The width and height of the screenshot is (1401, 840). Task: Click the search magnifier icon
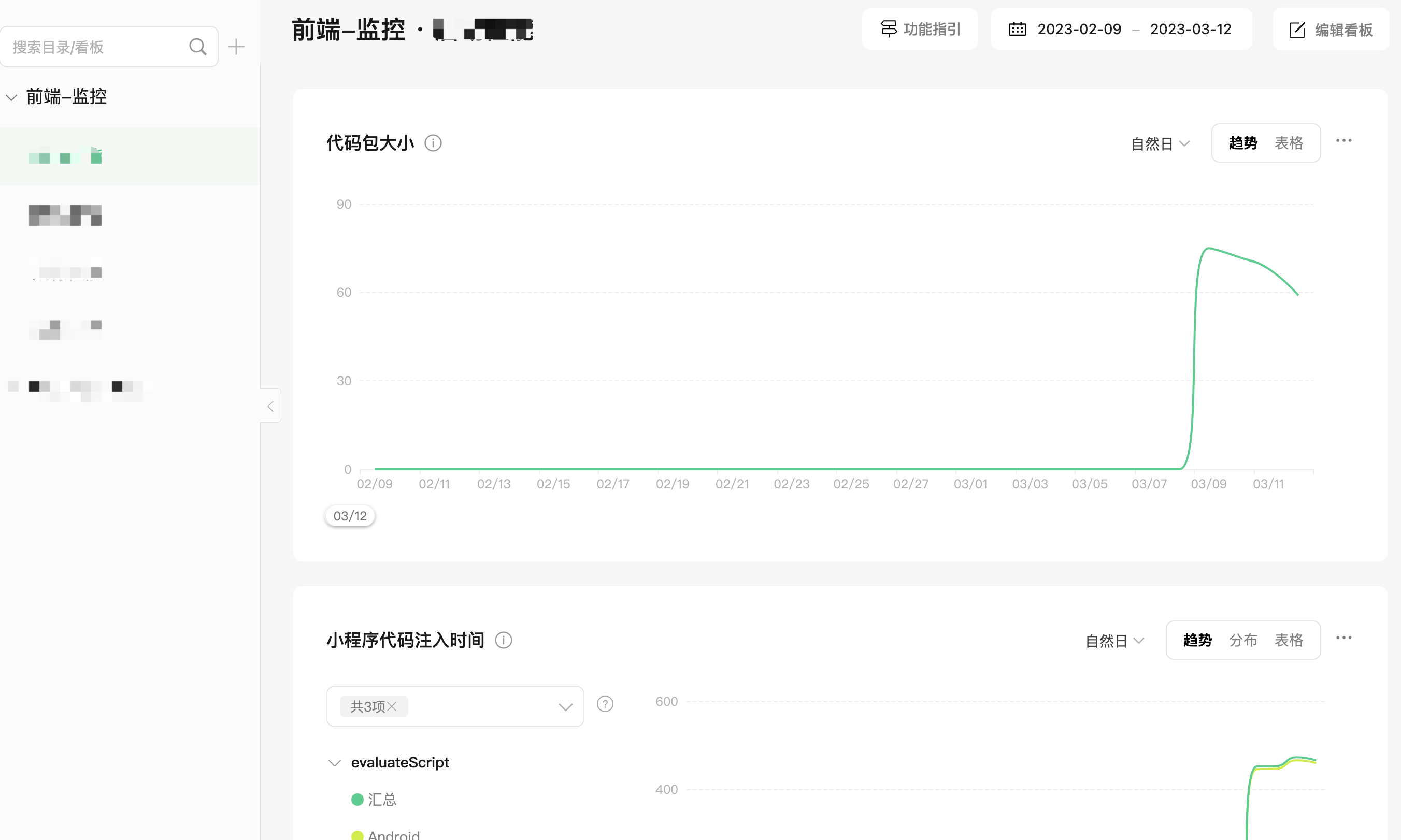197,47
